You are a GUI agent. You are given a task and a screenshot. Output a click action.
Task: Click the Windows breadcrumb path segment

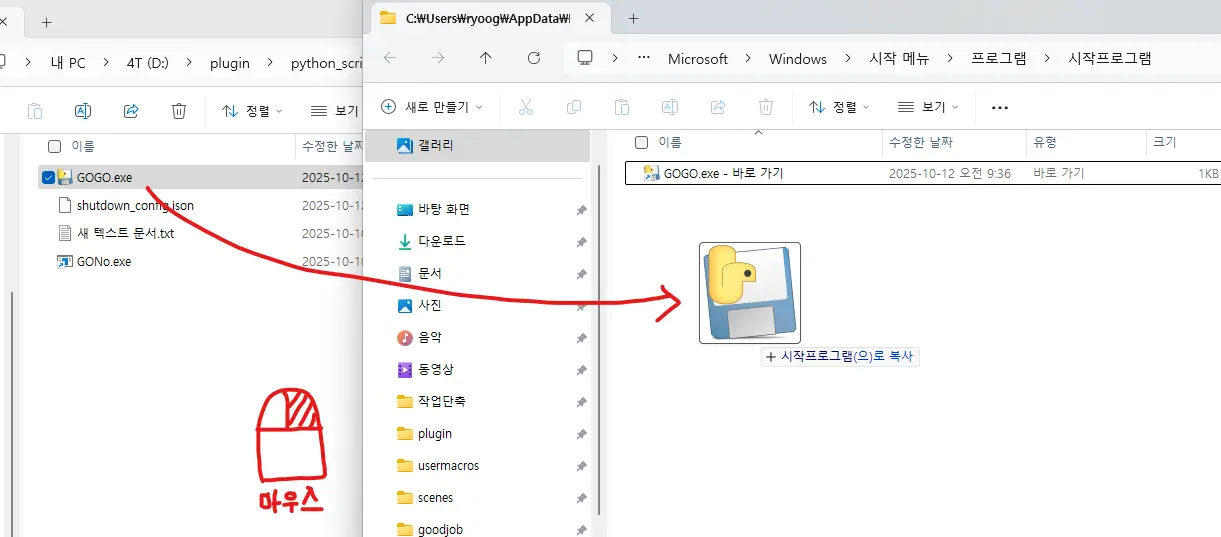[x=797, y=58]
